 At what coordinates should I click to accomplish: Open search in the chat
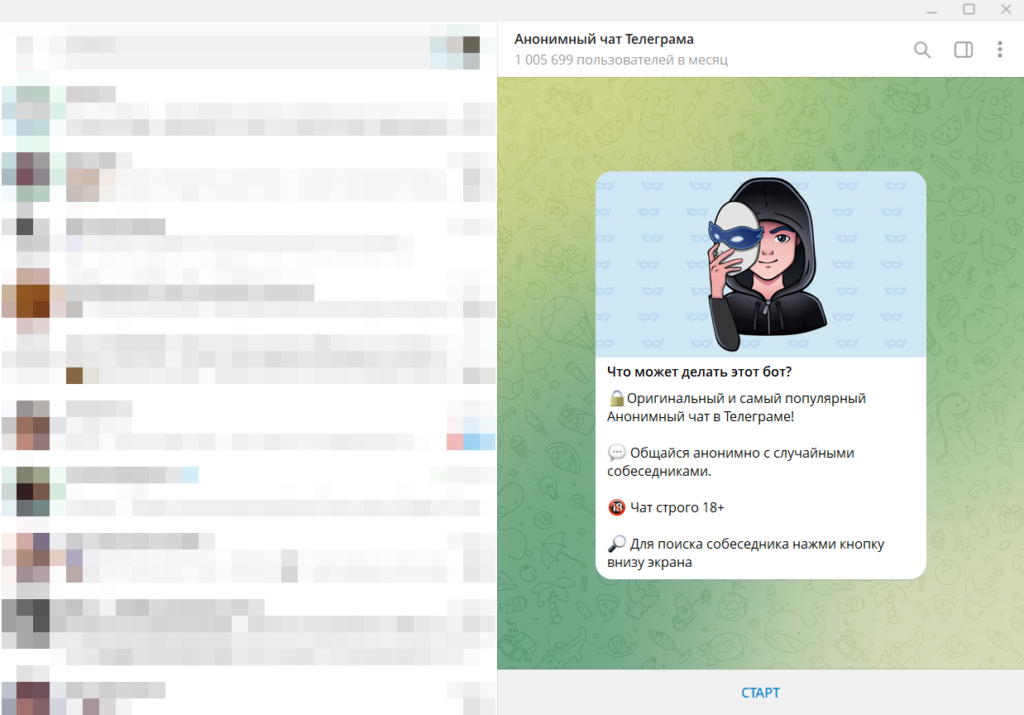922,50
